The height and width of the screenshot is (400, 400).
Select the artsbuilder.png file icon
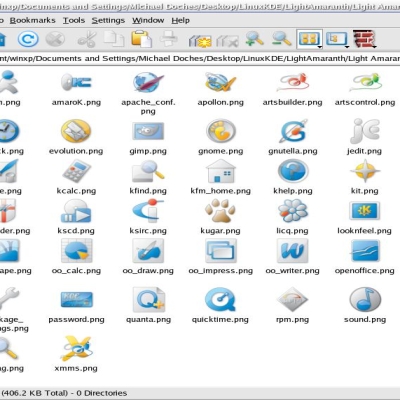pos(293,82)
